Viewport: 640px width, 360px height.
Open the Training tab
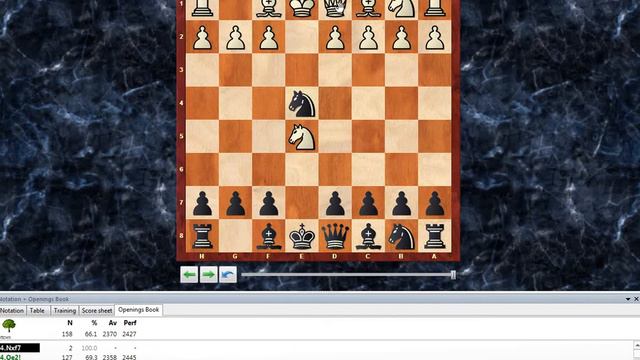65,311
